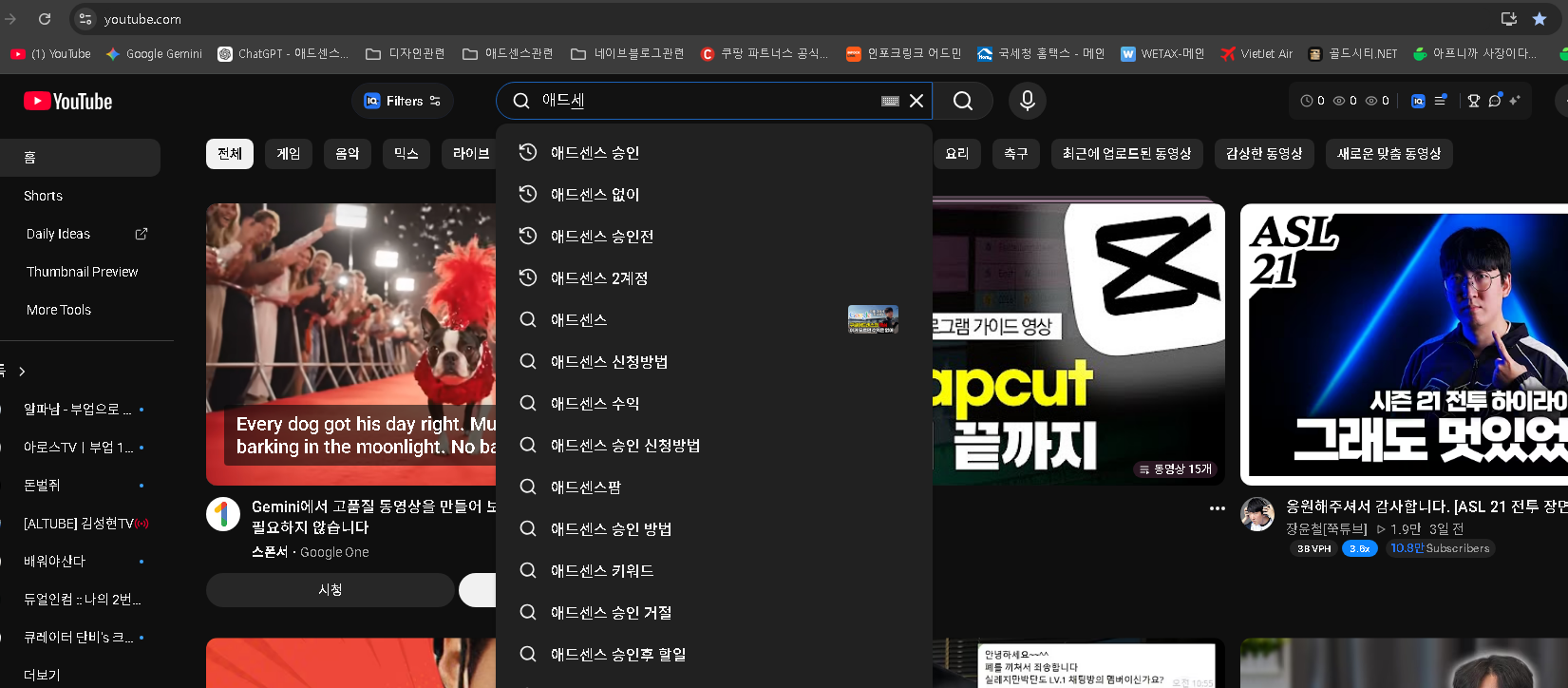Choose suggestion 애드센스 with thumbnail
This screenshot has width=1568, height=688.
[x=714, y=319]
